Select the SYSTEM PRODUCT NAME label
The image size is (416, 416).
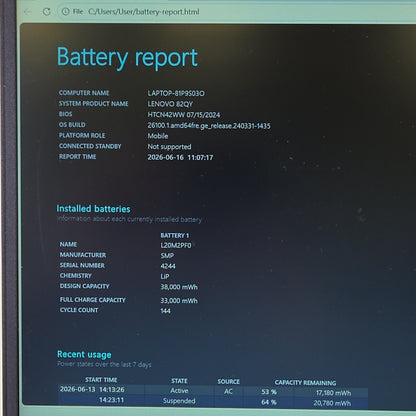[x=93, y=104]
